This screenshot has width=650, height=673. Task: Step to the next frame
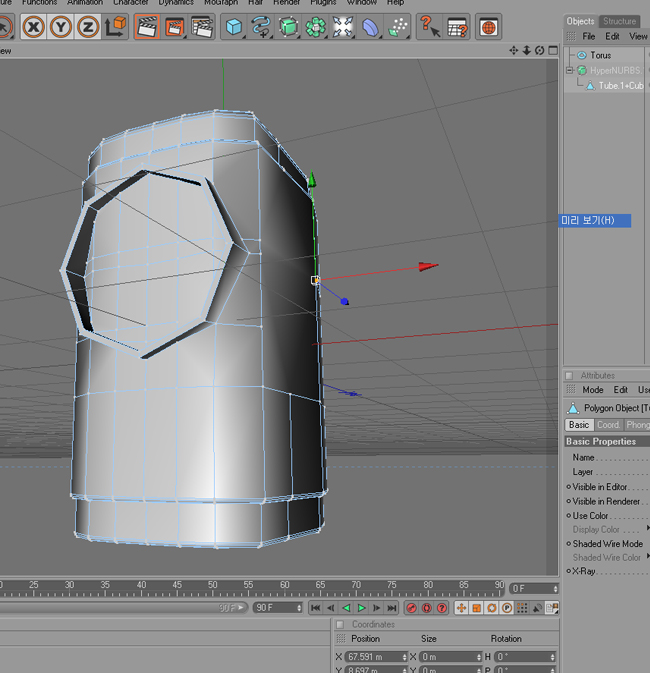(x=377, y=608)
